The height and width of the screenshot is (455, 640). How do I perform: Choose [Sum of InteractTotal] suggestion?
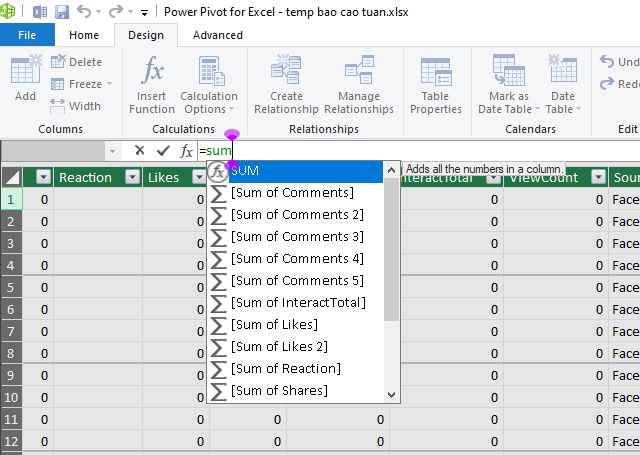click(x=296, y=302)
